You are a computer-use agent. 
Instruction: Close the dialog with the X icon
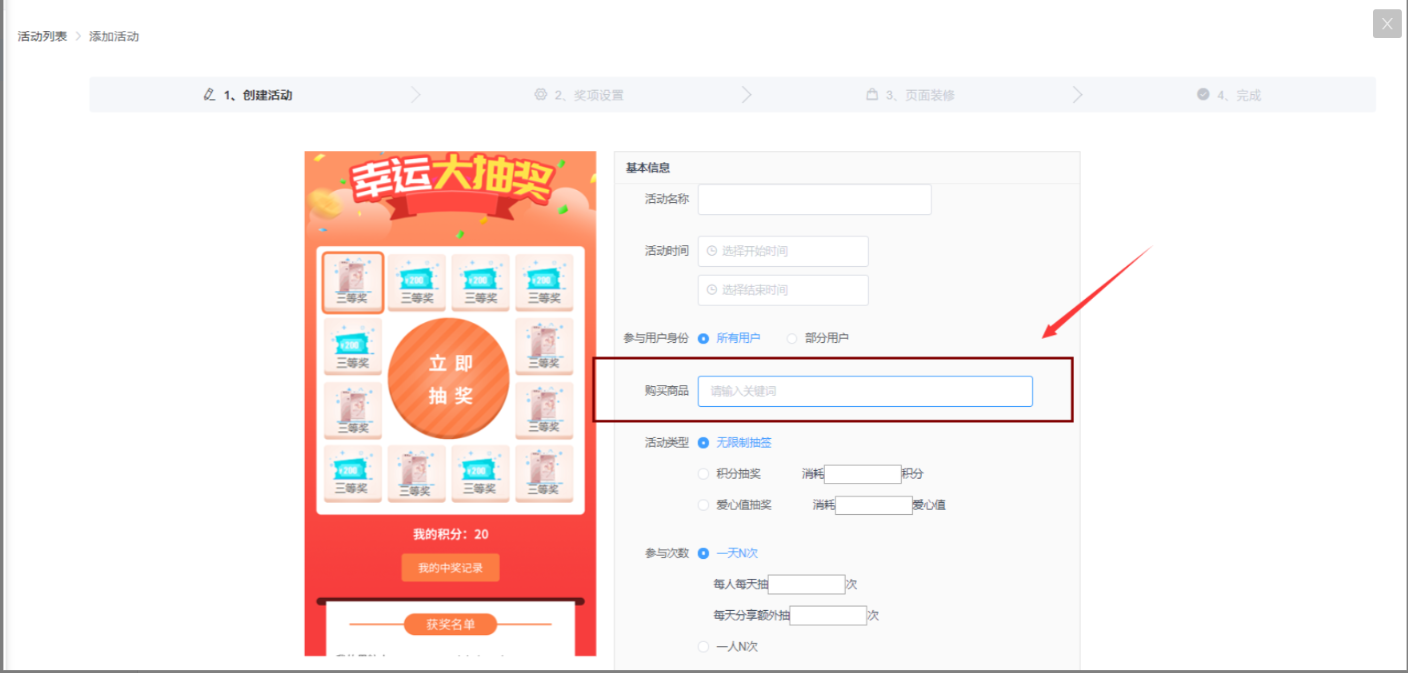pyautogui.click(x=1387, y=24)
